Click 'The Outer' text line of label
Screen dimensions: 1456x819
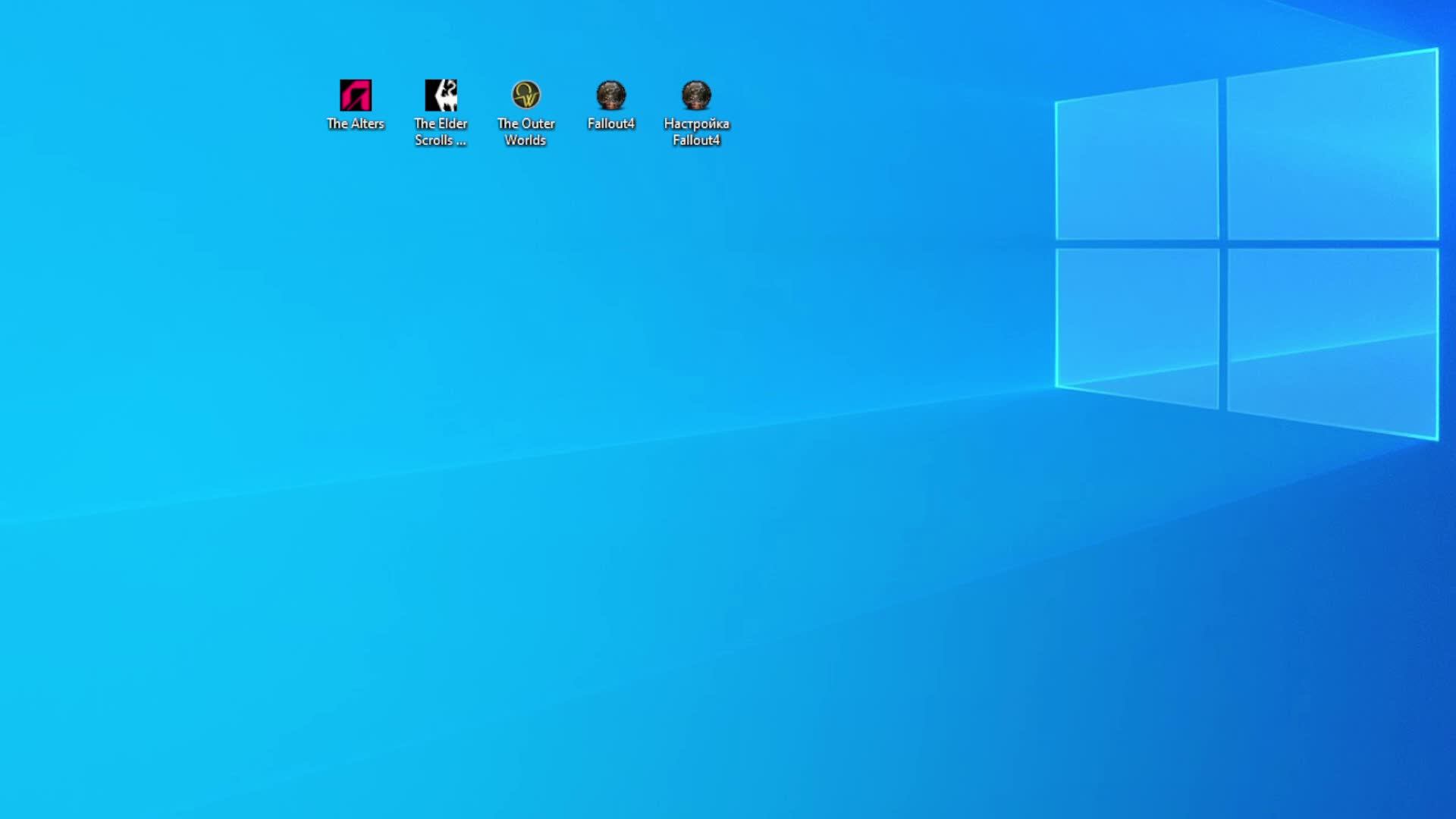[x=526, y=124]
